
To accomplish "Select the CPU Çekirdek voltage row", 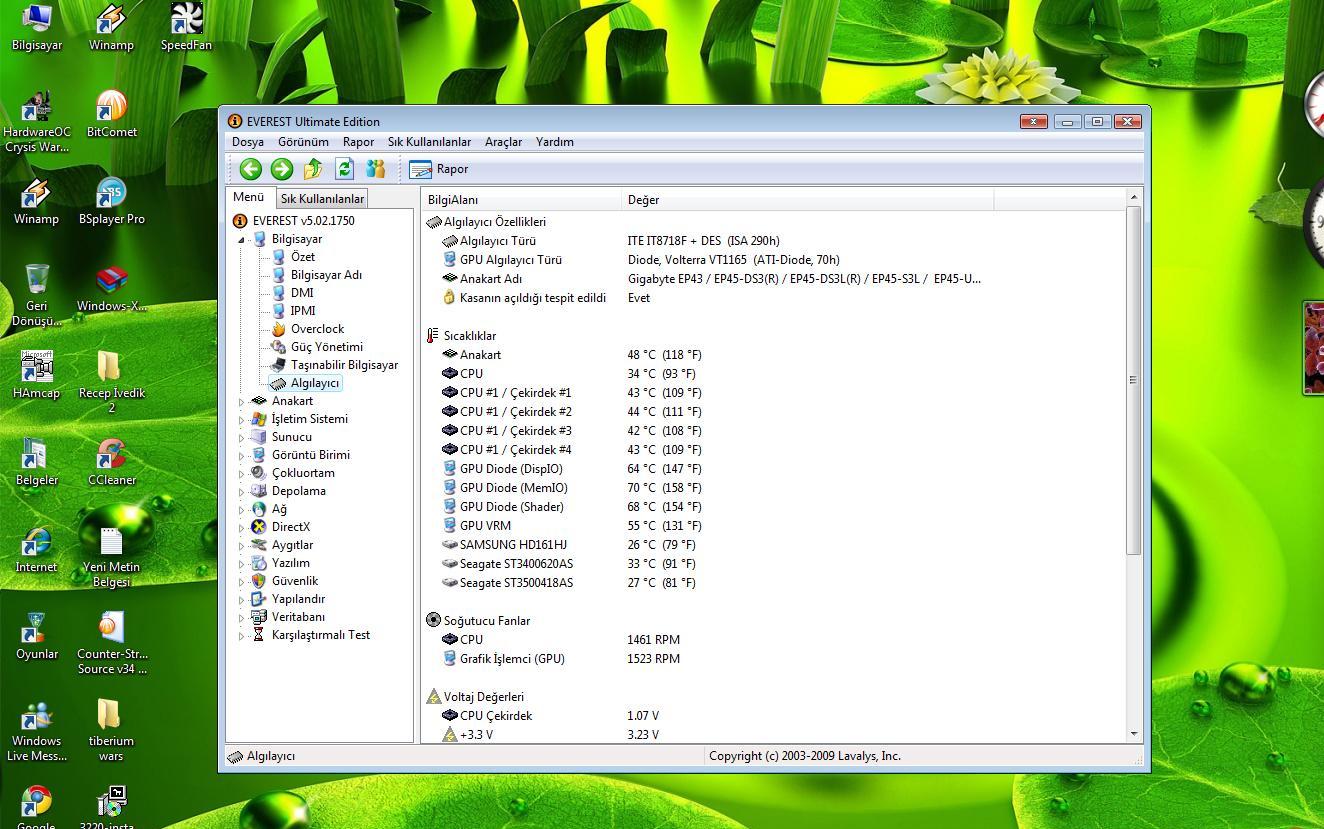I will (773, 716).
